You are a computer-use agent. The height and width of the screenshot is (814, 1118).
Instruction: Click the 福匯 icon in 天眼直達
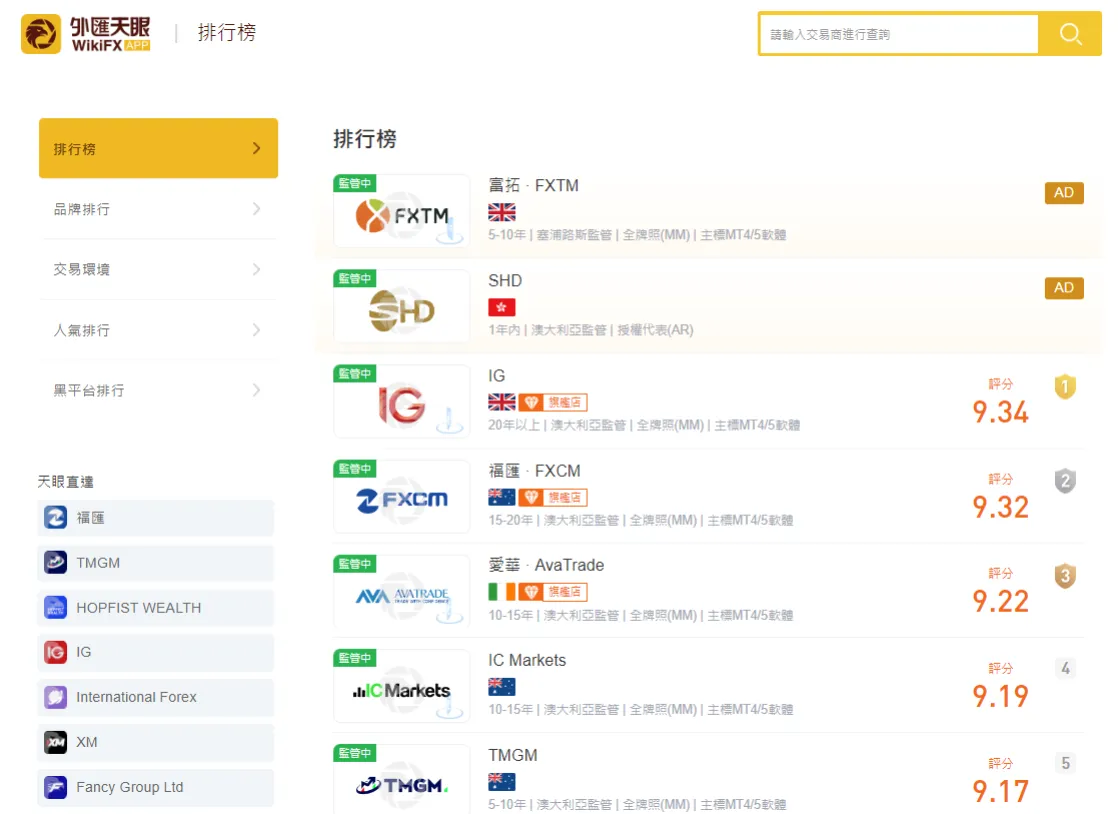(56, 517)
